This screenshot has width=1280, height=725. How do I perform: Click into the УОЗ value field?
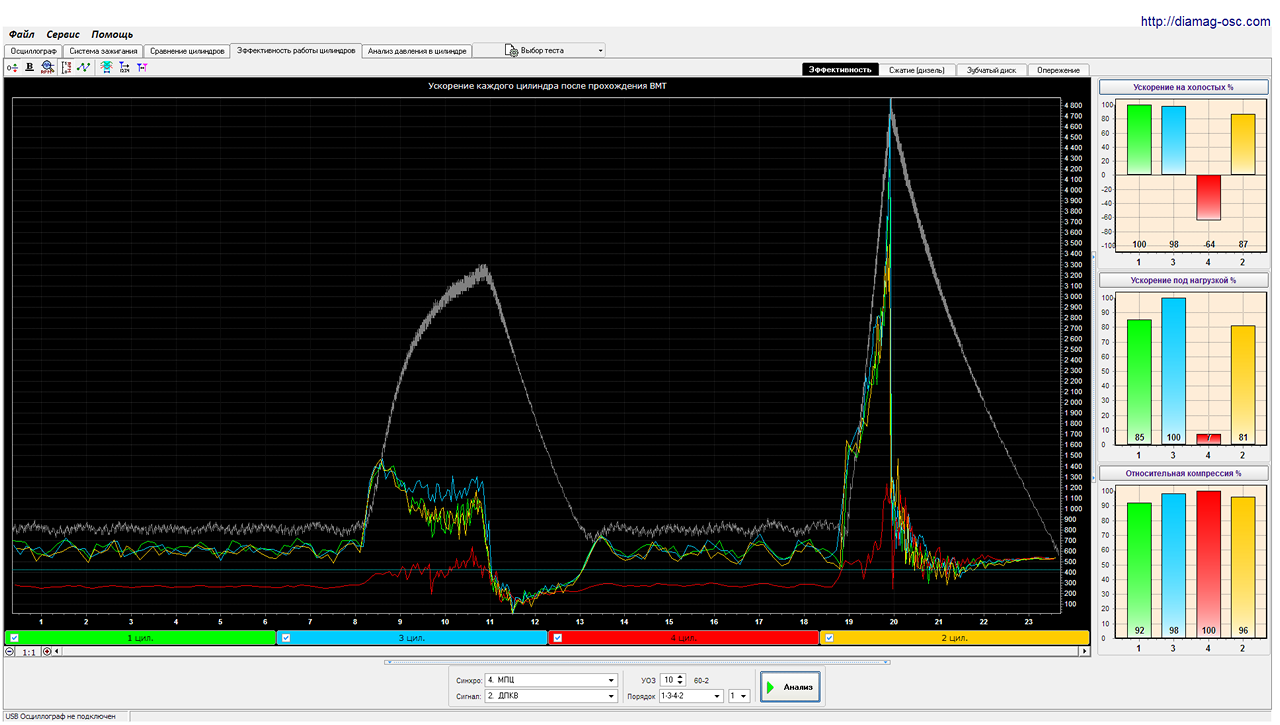pyautogui.click(x=668, y=680)
